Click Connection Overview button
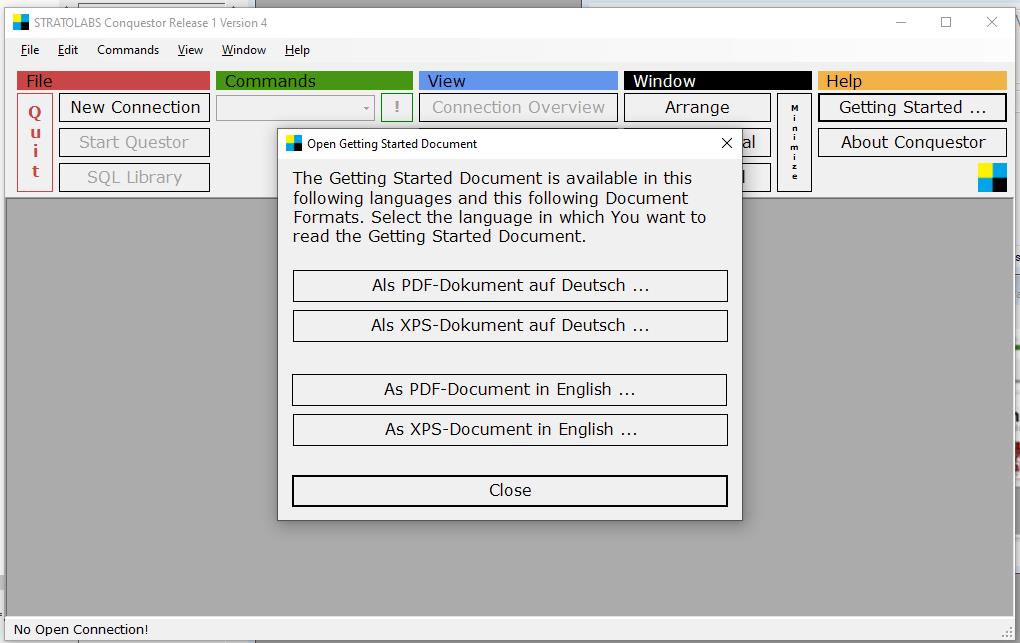Screen dimensions: 1020x643 518,107
